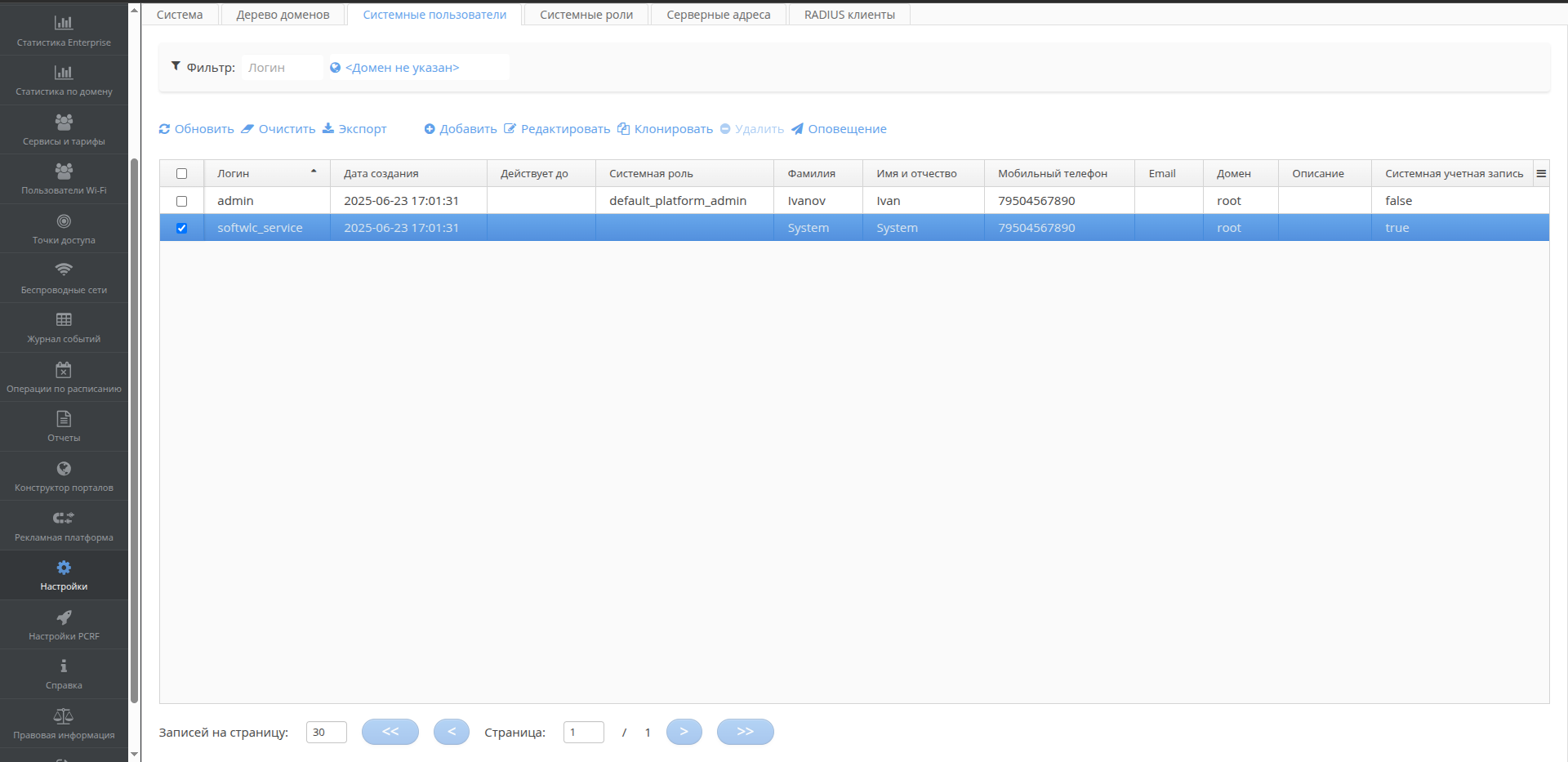Sort by Фамилия column header
This screenshot has width=1568, height=762.
point(818,173)
